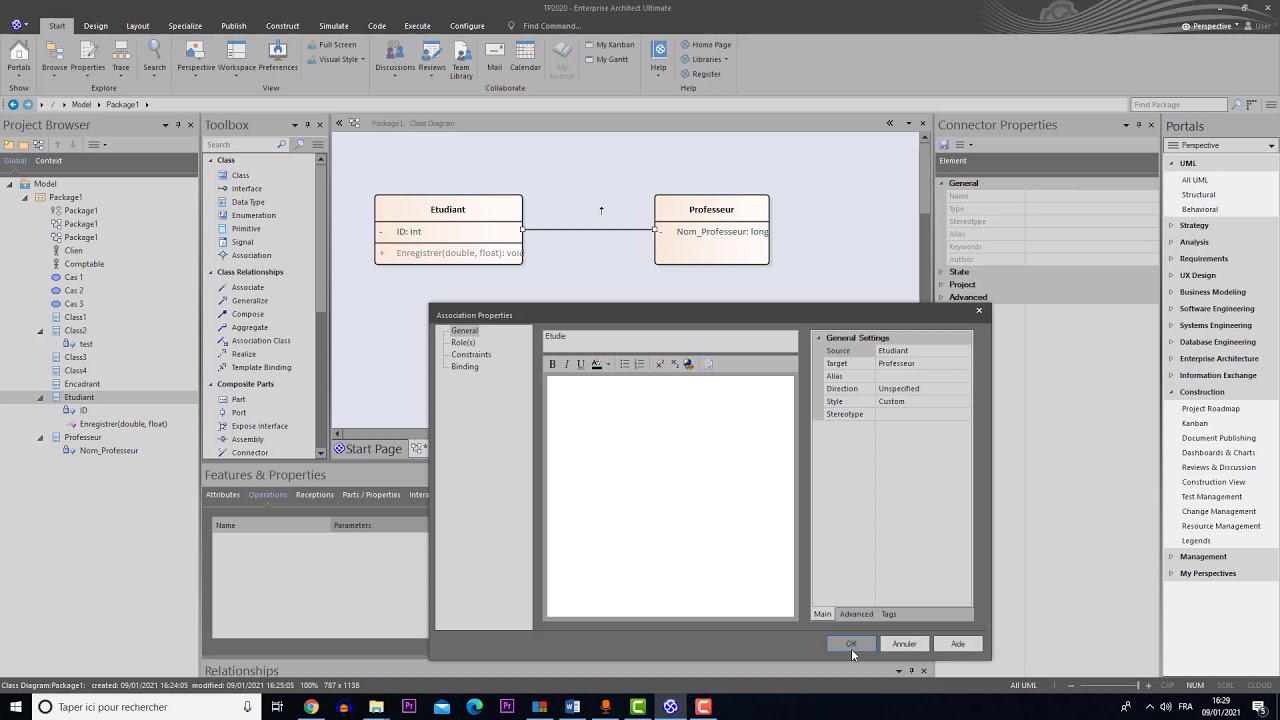Apply subscript in the notes toolbar
This screenshot has width=1280, height=720.
[674, 364]
